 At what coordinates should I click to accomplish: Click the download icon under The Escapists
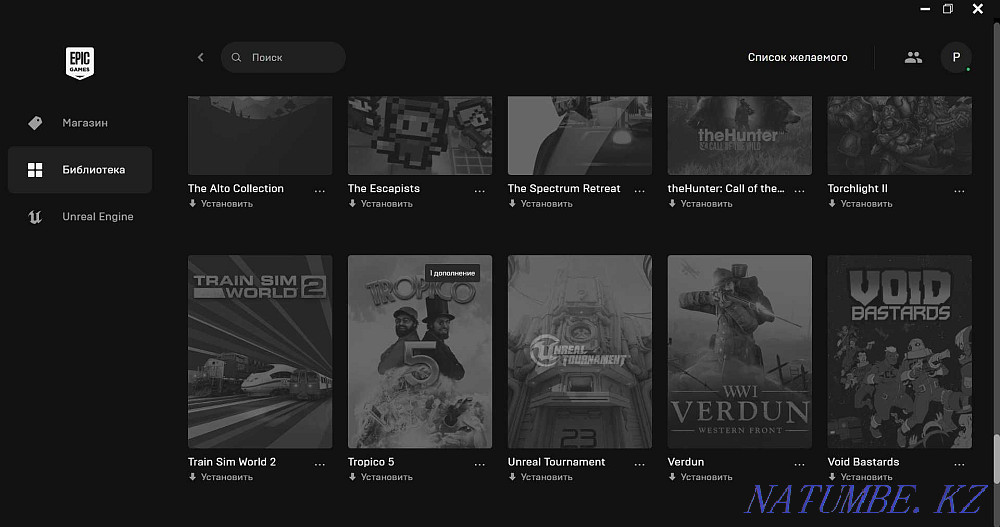coord(353,204)
